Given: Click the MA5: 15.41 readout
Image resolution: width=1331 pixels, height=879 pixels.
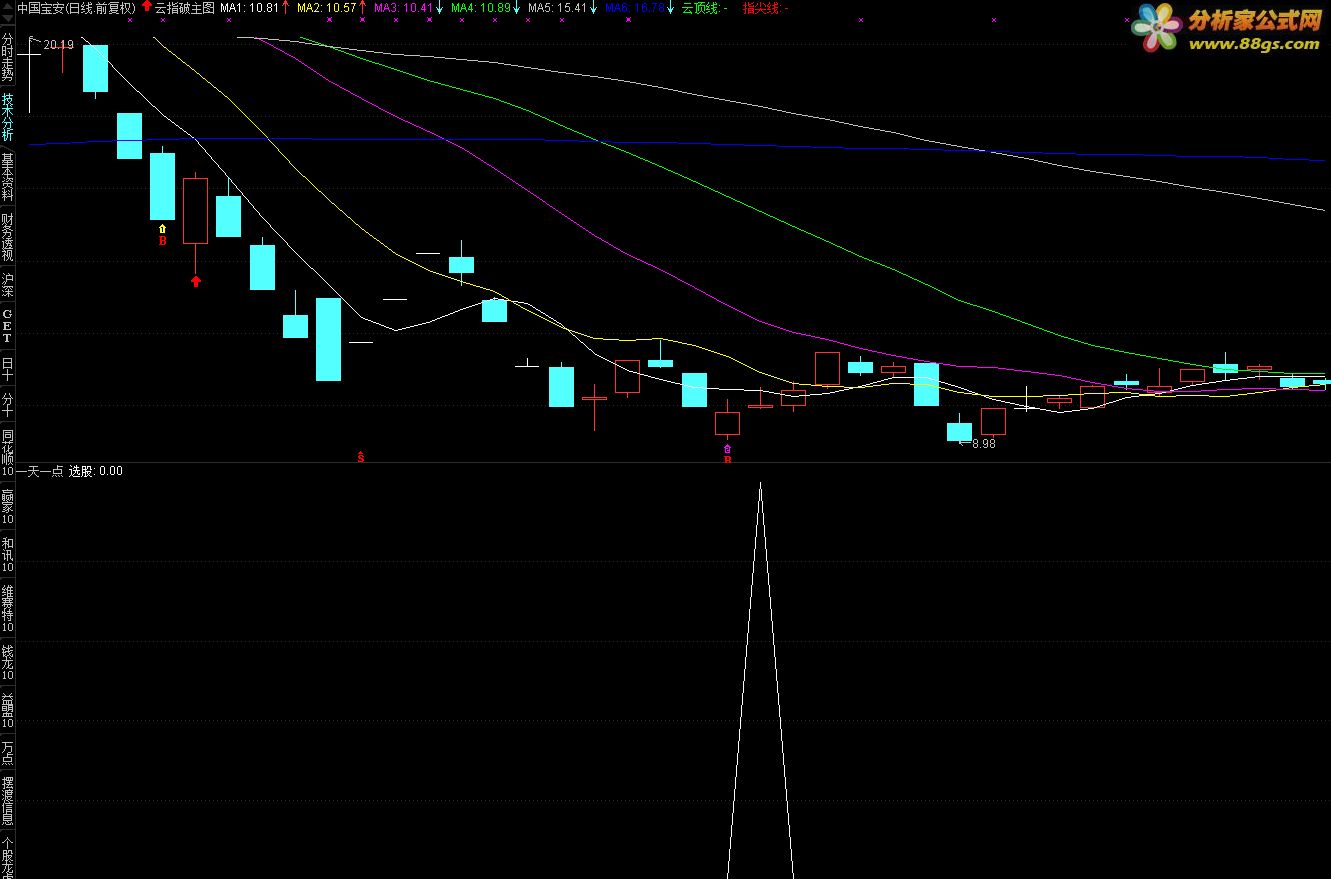Looking at the screenshot, I should pyautogui.click(x=557, y=7).
